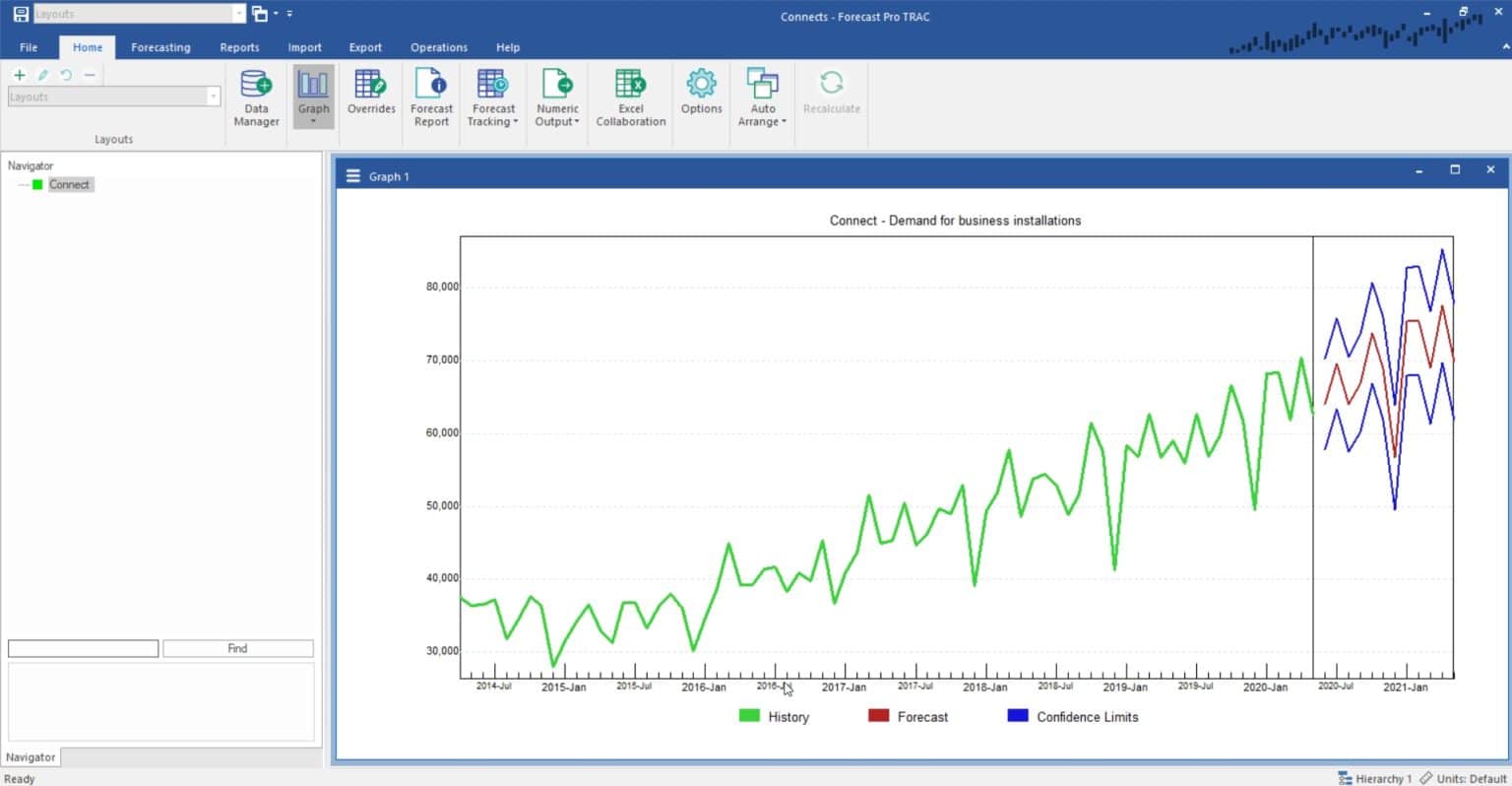Switch to the Forecasting ribbon tab
This screenshot has height=786, width=1512.
click(160, 47)
